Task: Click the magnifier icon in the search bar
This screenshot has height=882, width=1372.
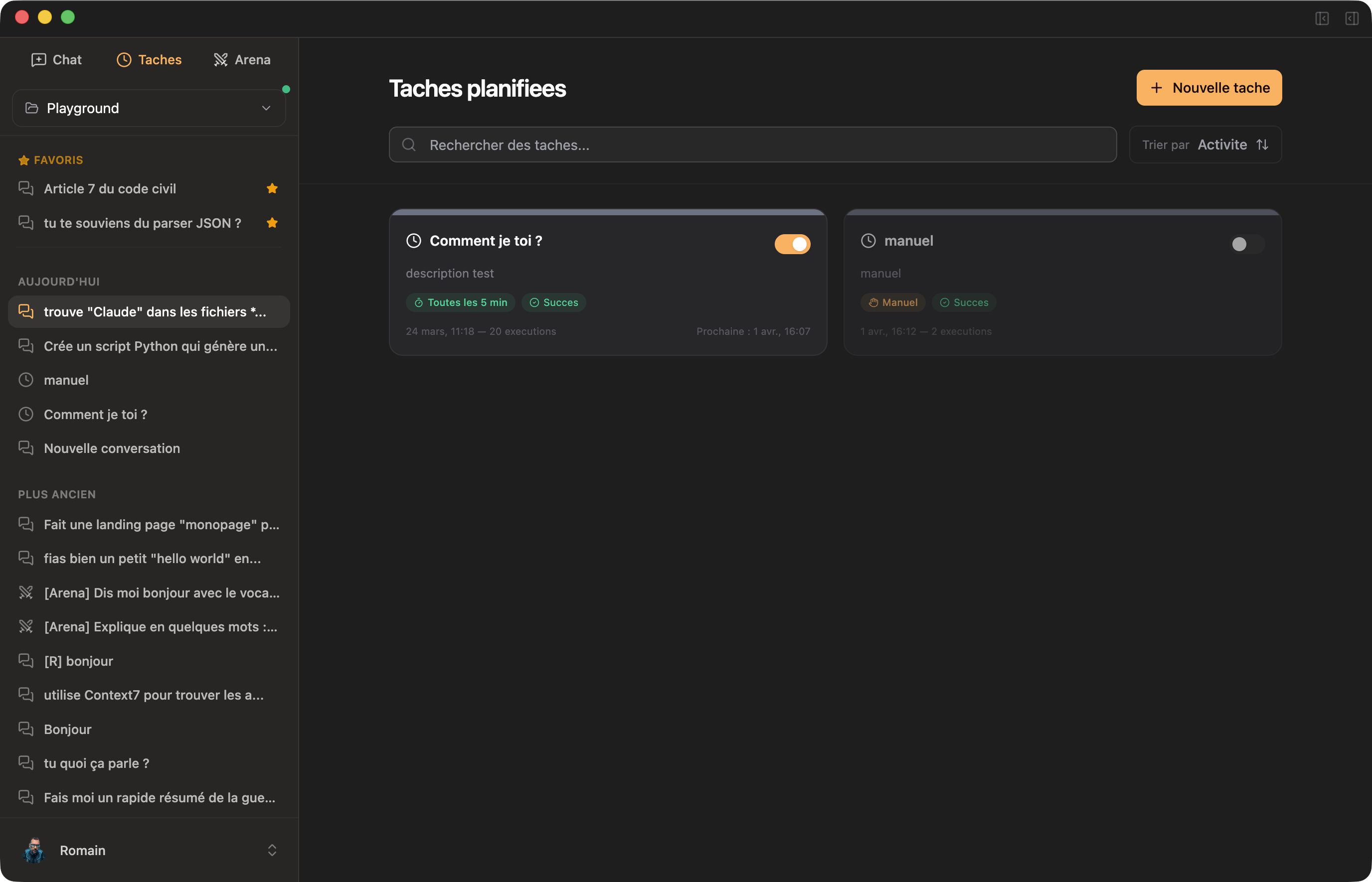Action: click(x=409, y=145)
